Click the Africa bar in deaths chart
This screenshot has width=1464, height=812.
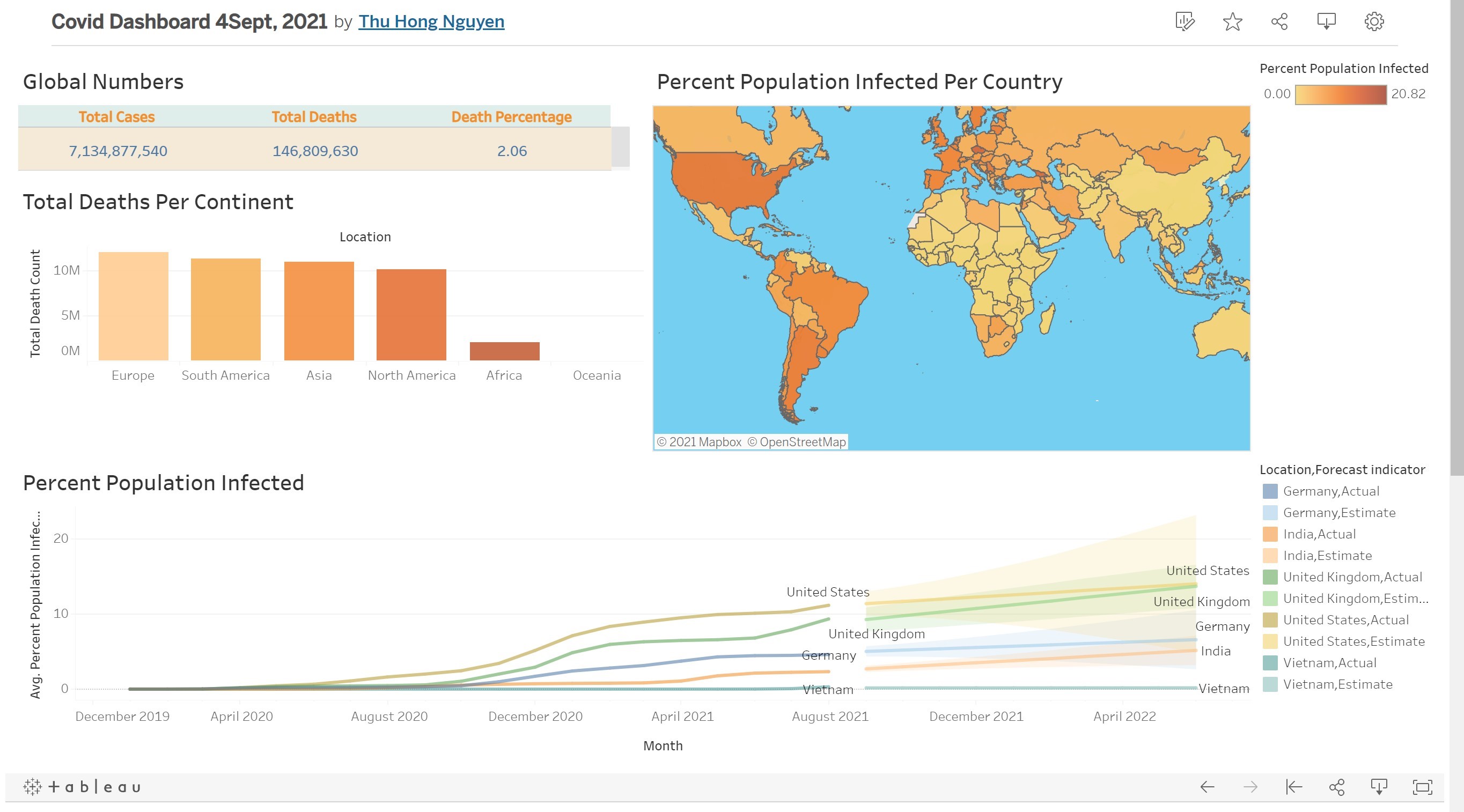(x=504, y=351)
